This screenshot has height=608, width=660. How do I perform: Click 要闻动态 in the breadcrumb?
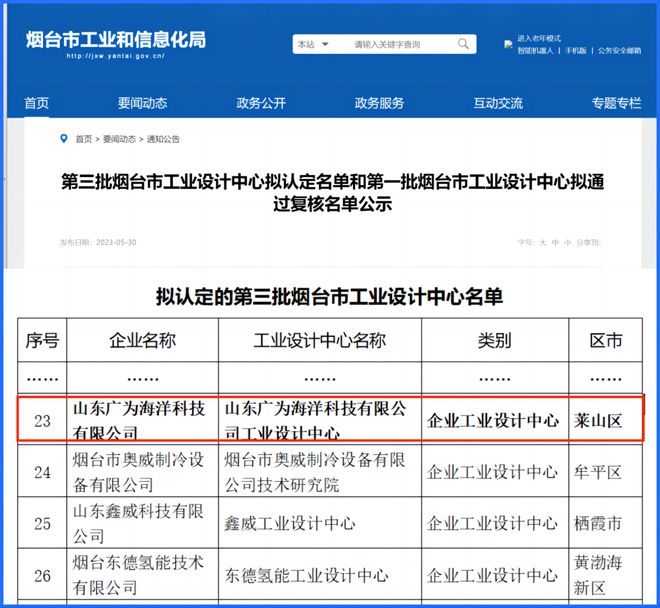119,139
